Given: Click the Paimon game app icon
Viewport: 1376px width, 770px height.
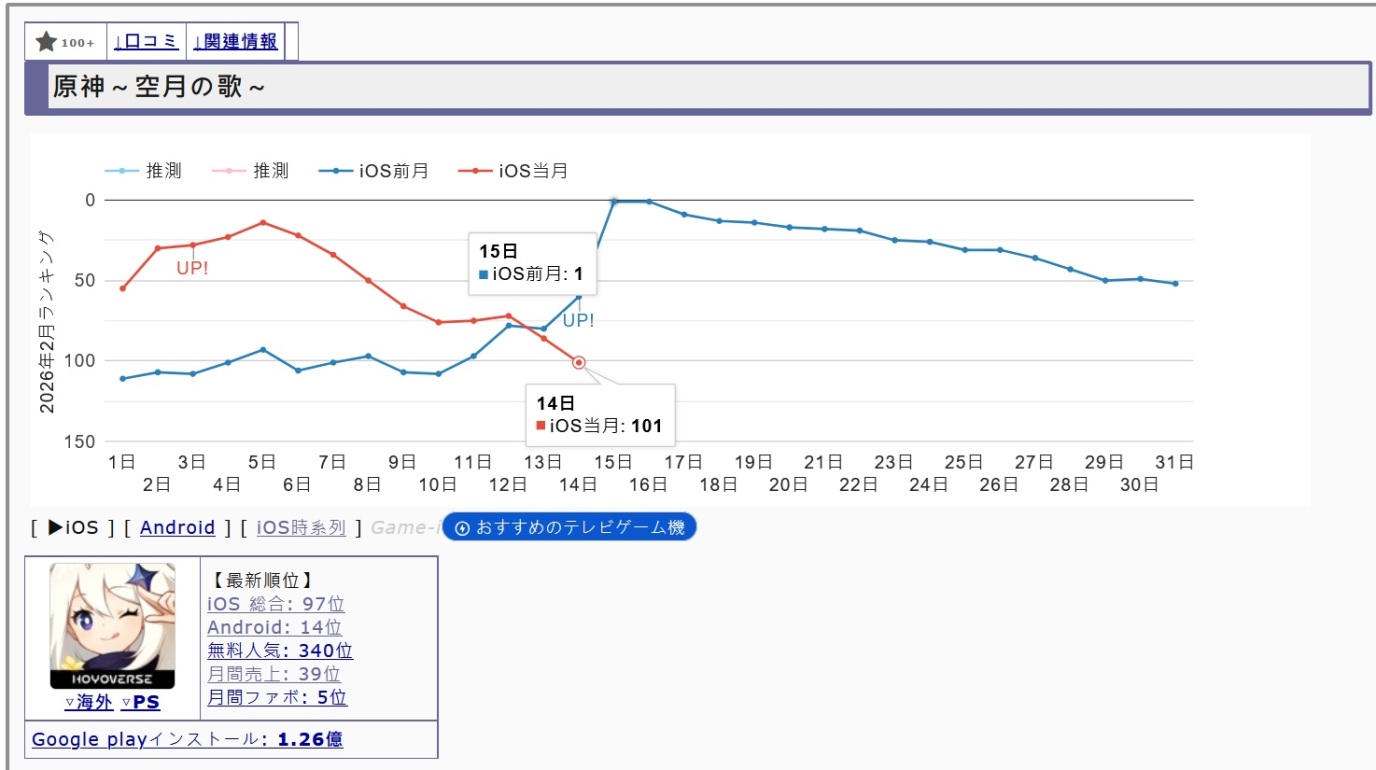Looking at the screenshot, I should point(112,626).
